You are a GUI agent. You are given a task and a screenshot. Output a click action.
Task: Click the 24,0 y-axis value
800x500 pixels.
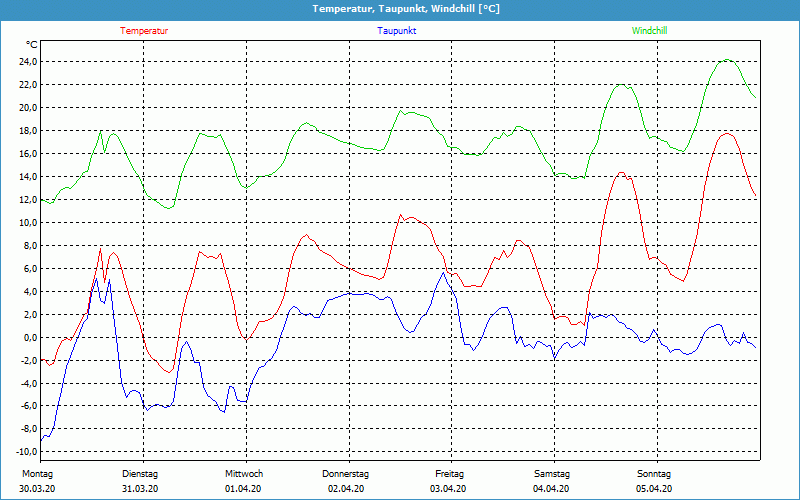point(28,62)
